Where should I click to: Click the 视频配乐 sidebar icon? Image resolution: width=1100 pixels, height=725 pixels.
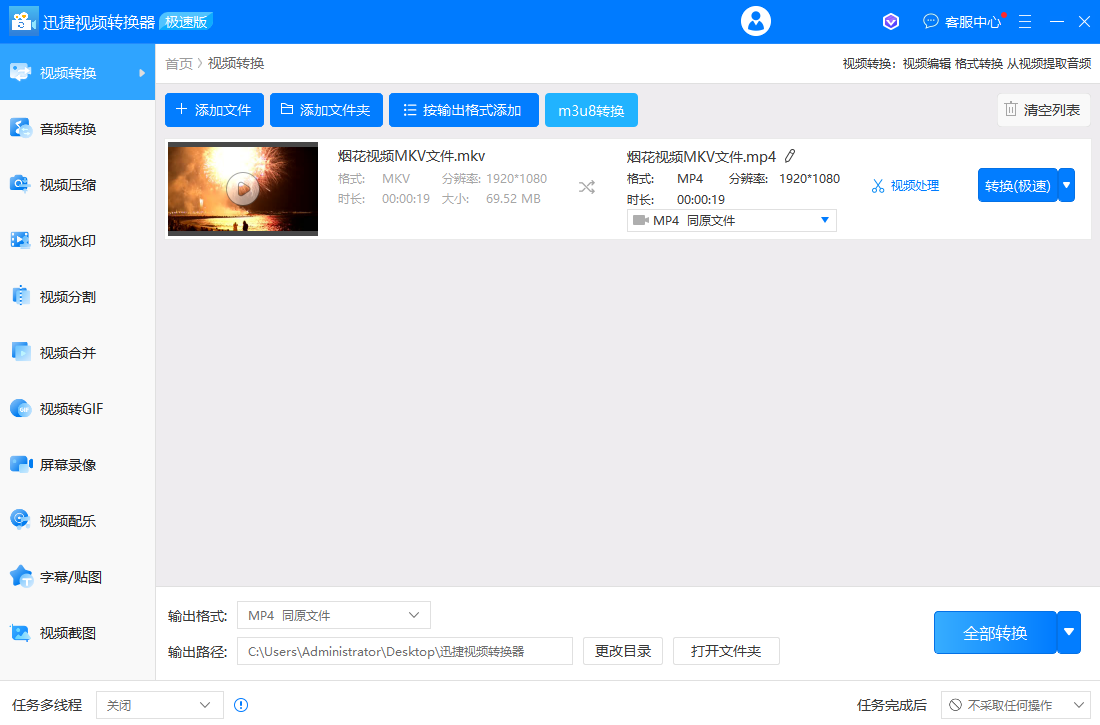tap(21, 520)
